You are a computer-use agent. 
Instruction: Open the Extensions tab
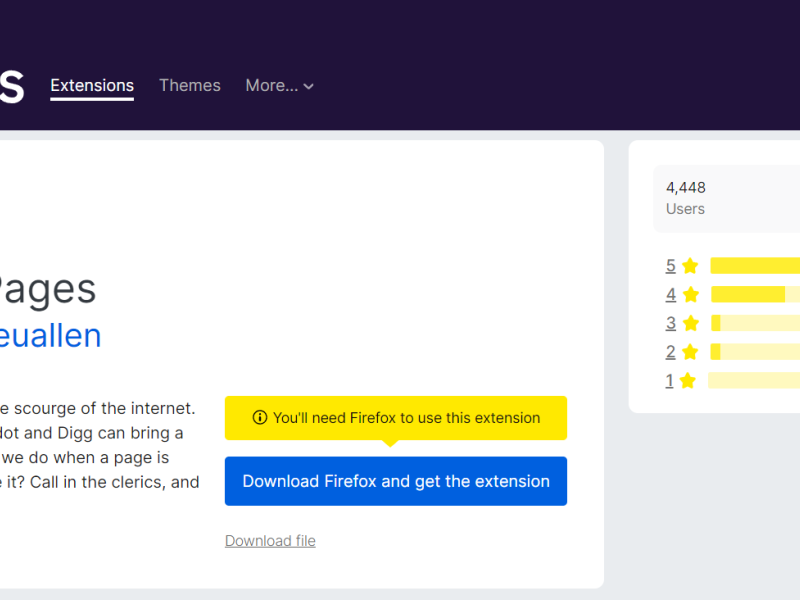(92, 85)
